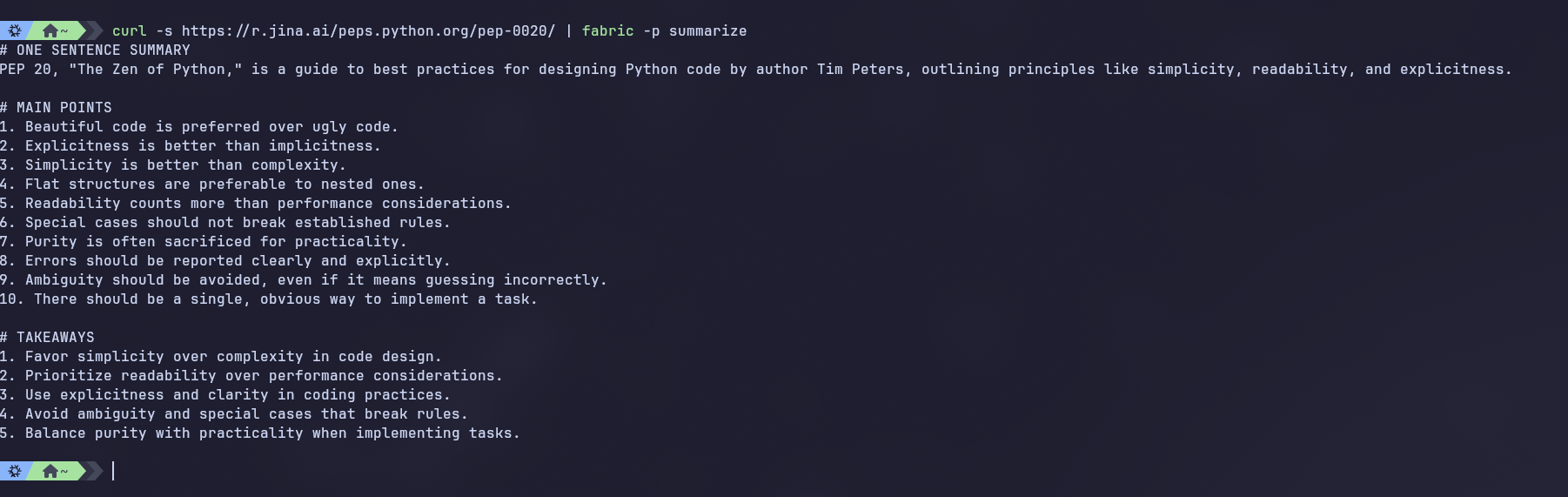Click the NixOS snowflake icon in the top prompt

pos(15,30)
